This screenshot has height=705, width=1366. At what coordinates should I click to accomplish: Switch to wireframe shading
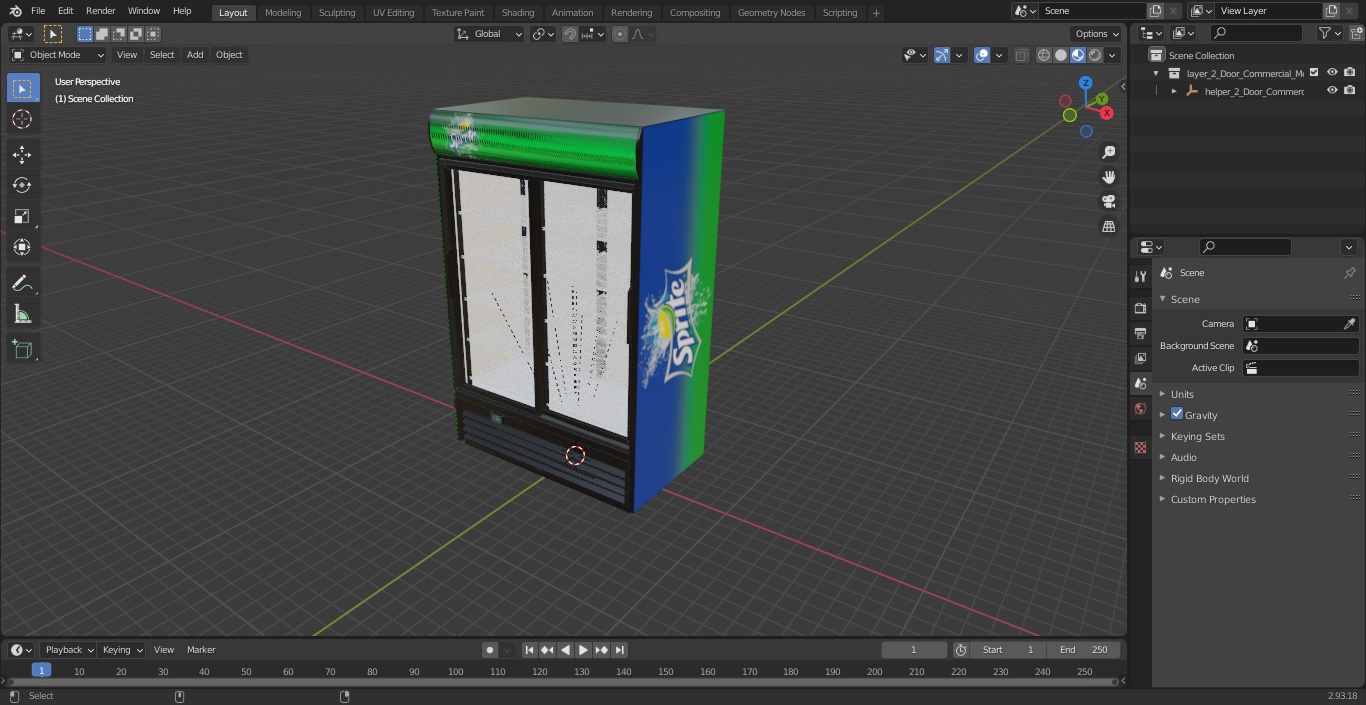pyautogui.click(x=1044, y=55)
